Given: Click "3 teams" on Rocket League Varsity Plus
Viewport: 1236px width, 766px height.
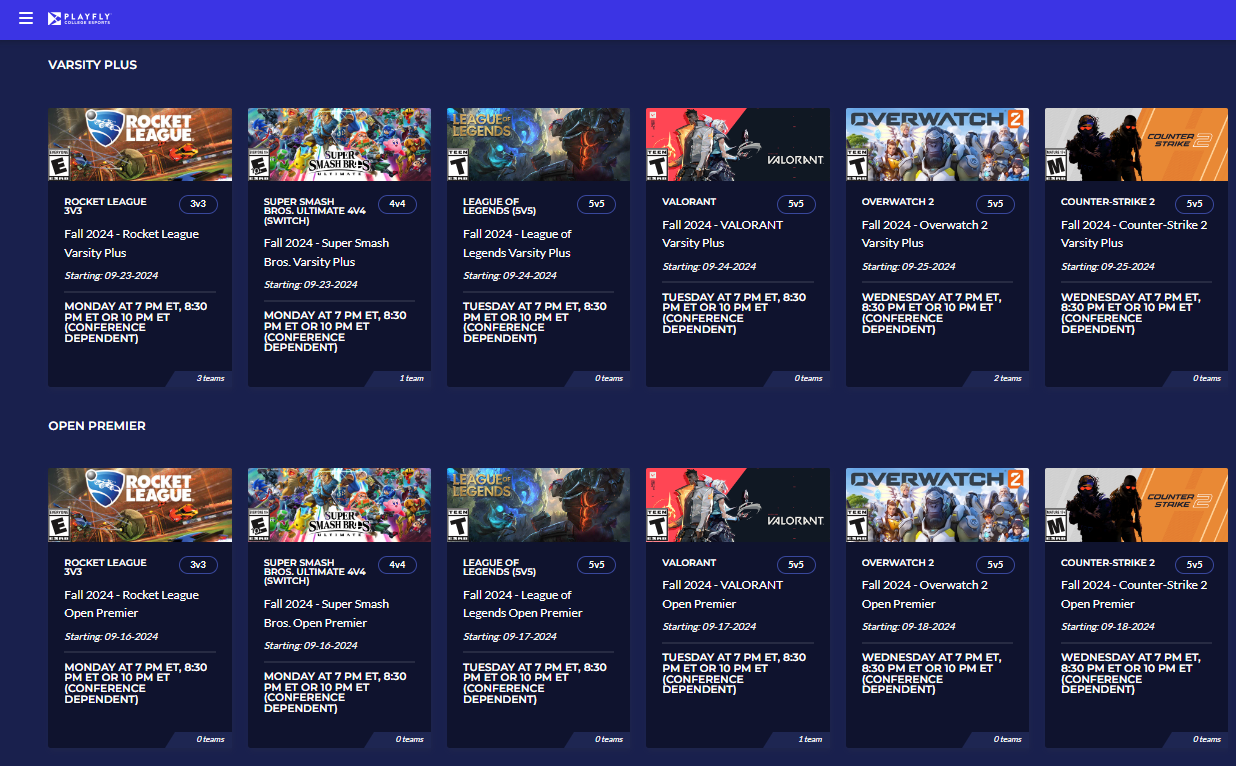Looking at the screenshot, I should coord(210,378).
